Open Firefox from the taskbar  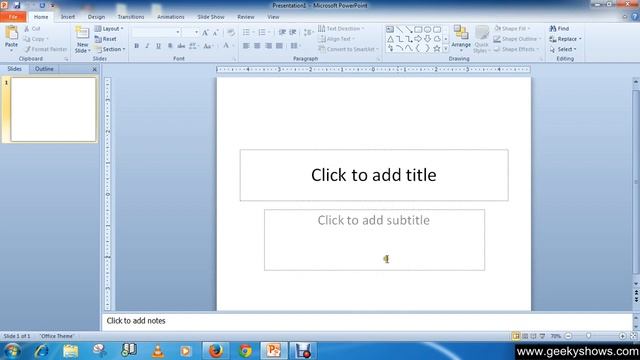(216, 351)
